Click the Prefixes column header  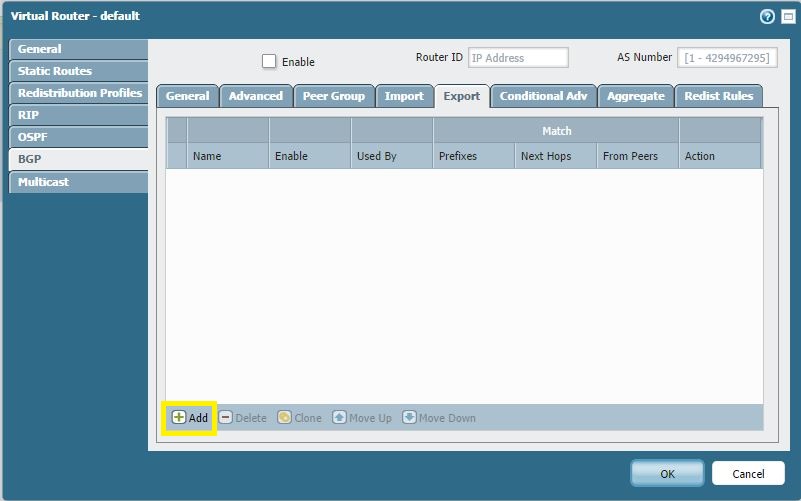[x=474, y=156]
